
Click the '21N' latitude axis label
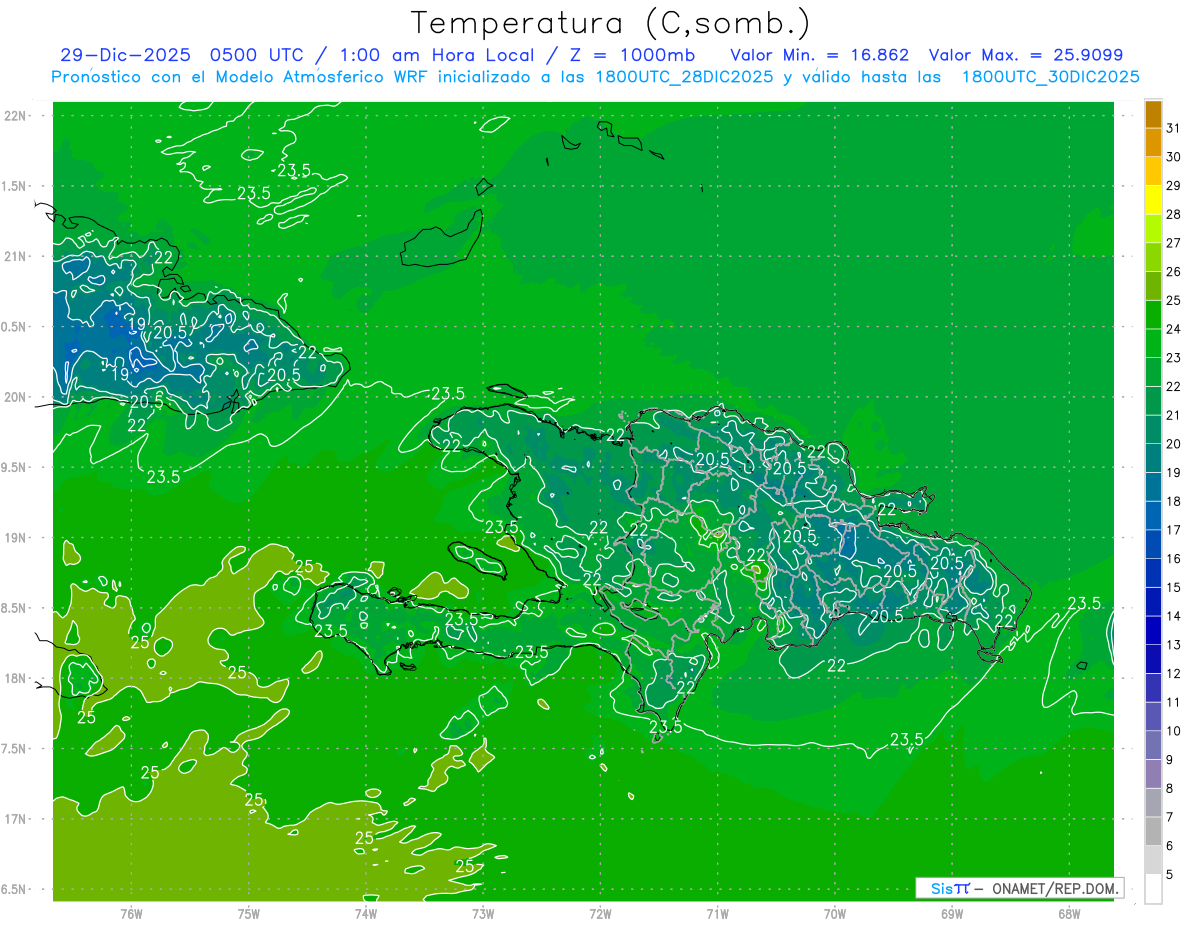pyautogui.click(x=14, y=257)
